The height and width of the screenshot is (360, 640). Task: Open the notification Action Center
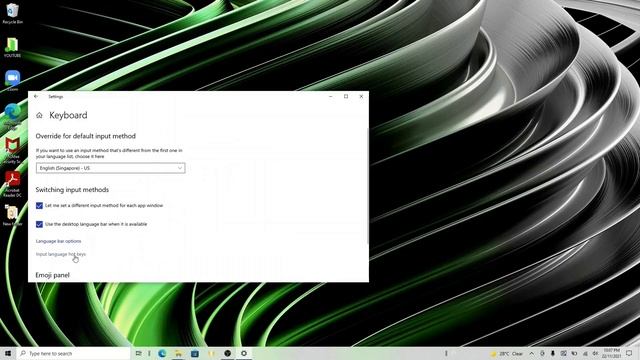click(x=629, y=353)
